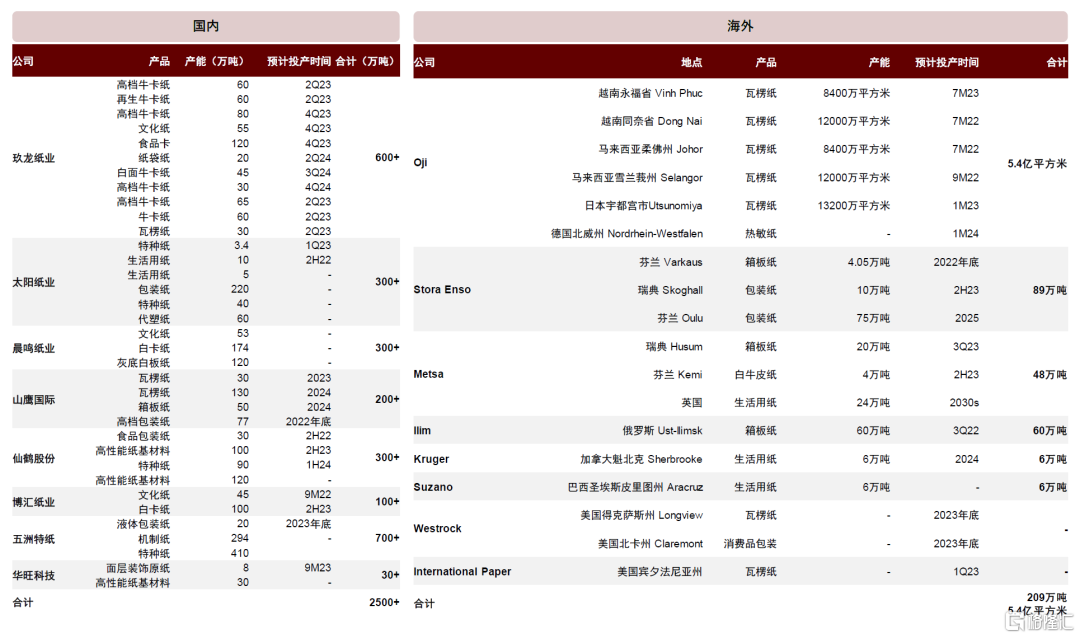
Task: Click location 马来西亚柔佛州 Johor
Action: 650,149
